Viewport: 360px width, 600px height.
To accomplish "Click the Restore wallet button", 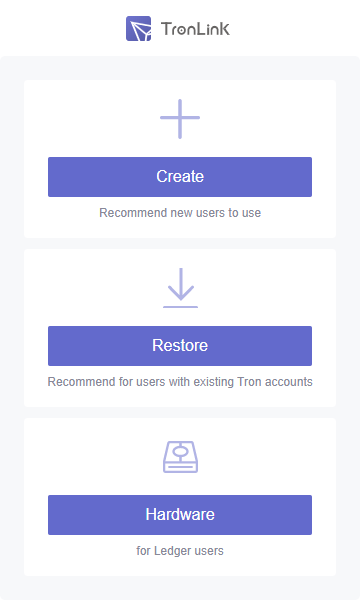I will 180,346.
